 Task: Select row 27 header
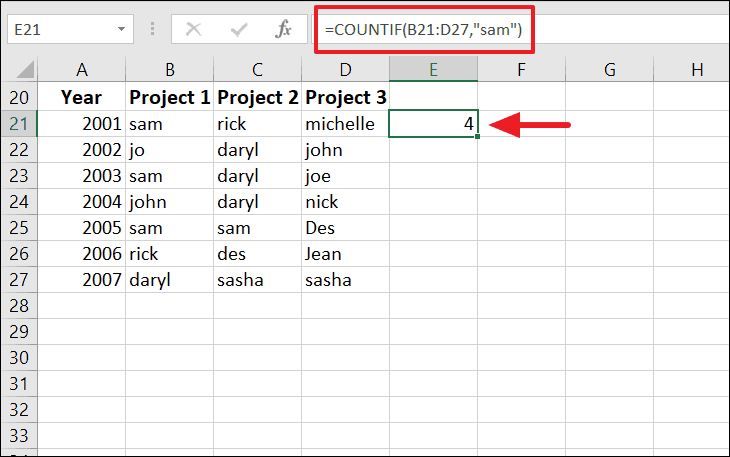19,280
